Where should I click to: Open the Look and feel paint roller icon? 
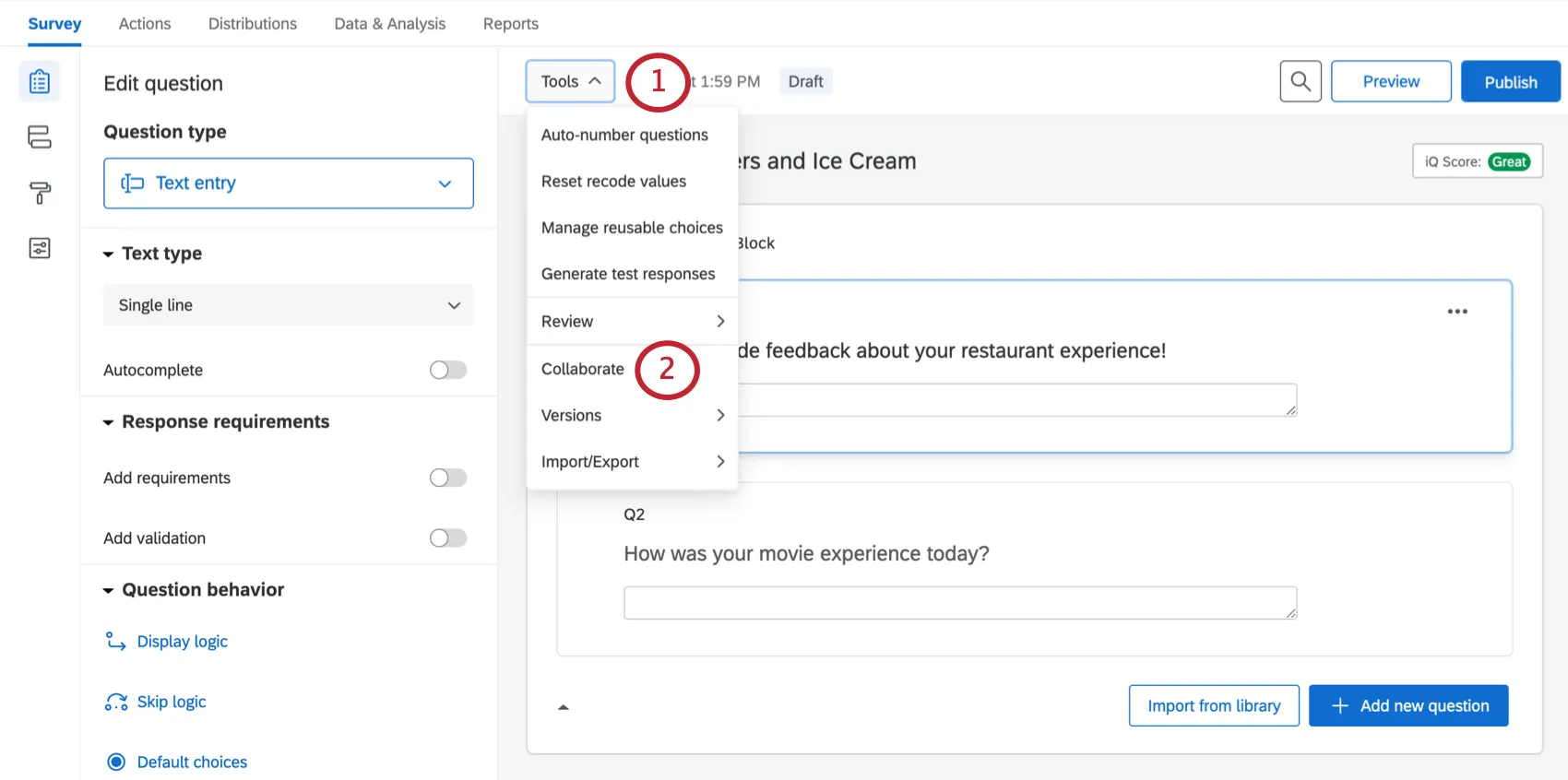[x=40, y=193]
